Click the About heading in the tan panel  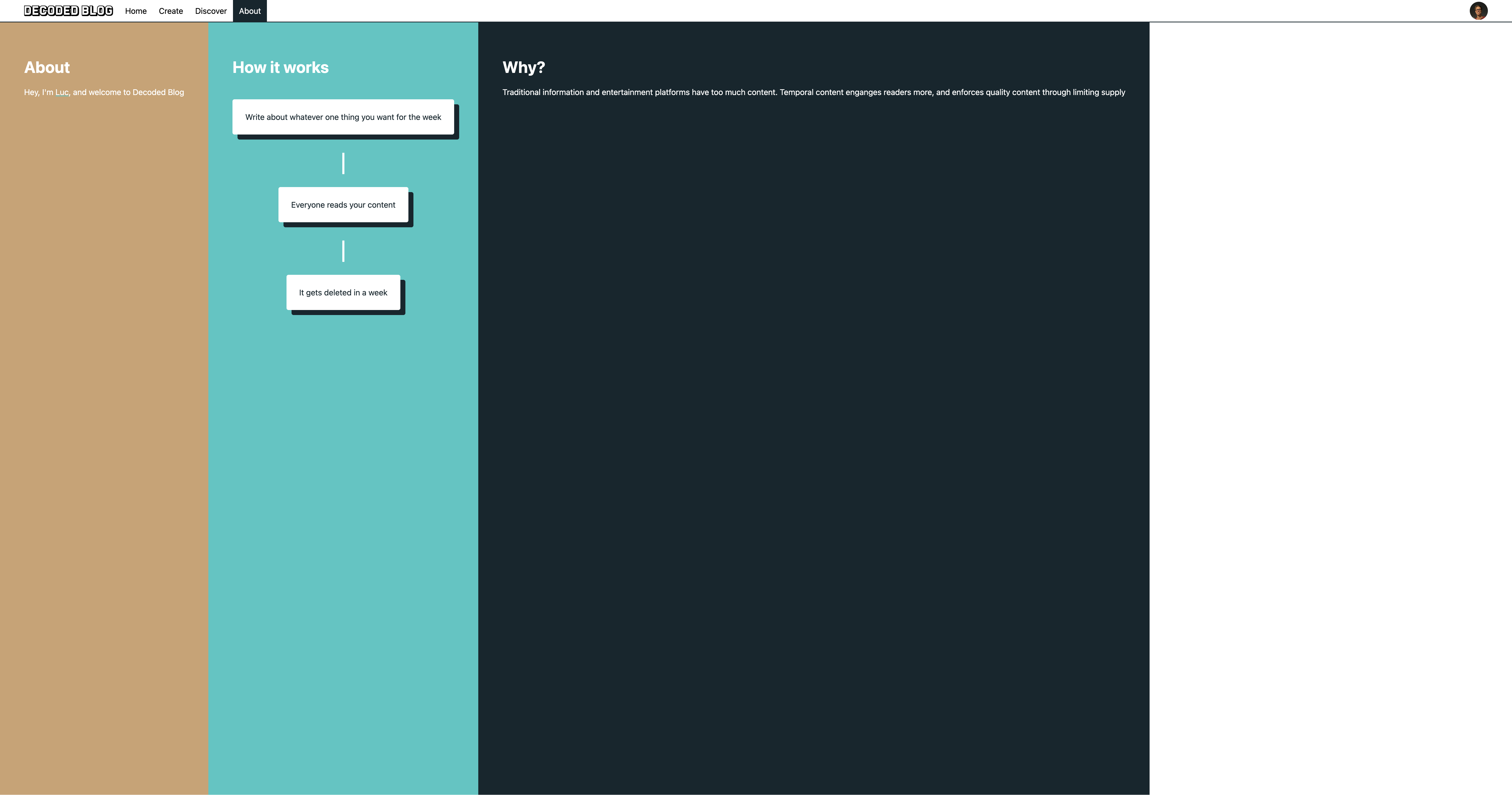[x=46, y=67]
